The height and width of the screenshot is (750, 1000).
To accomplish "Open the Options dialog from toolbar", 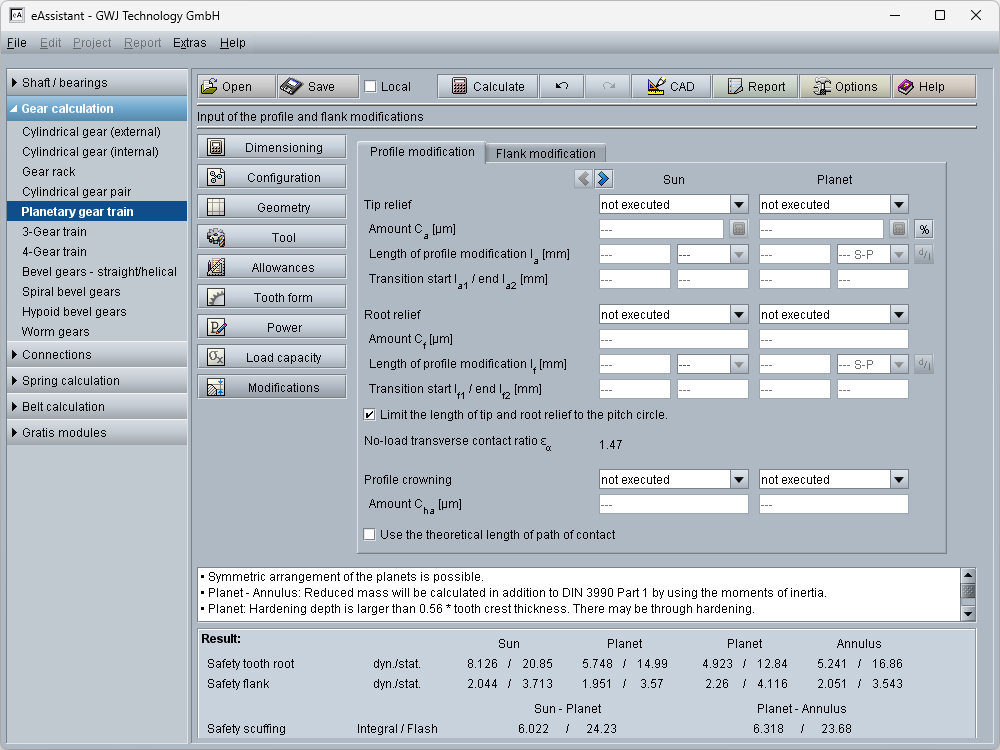I will pyautogui.click(x=845, y=87).
